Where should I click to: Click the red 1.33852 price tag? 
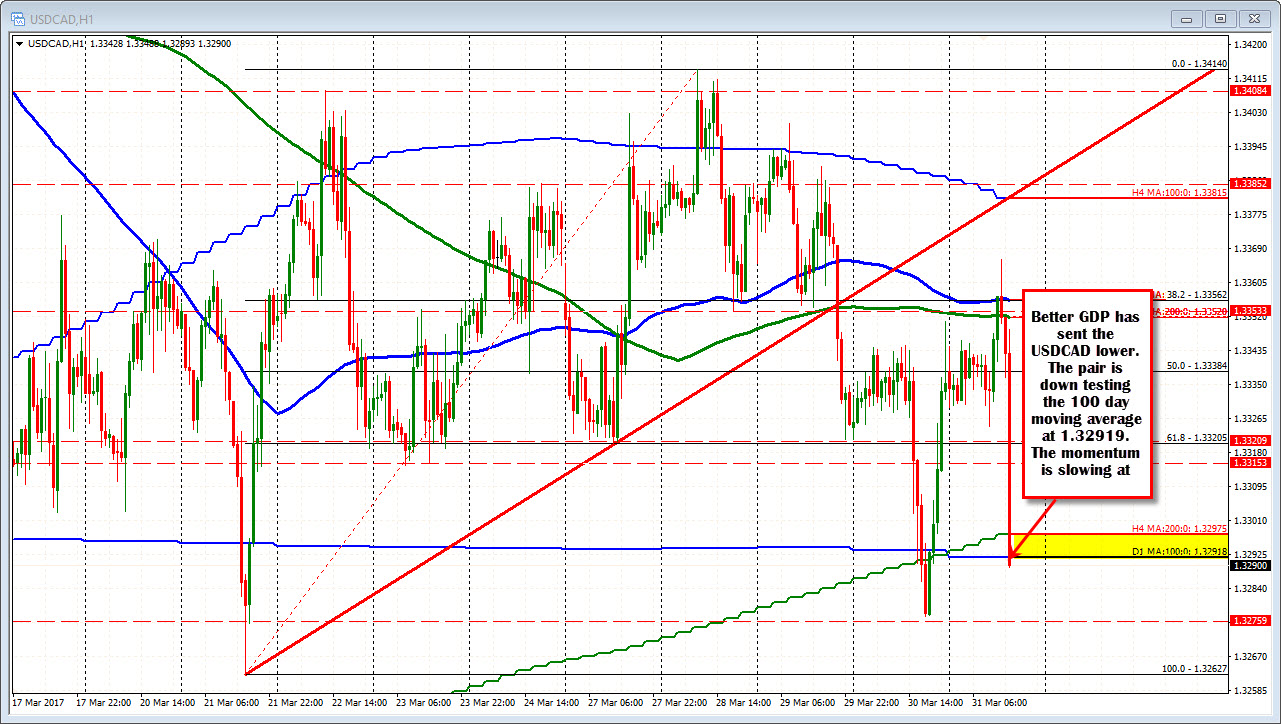point(1251,184)
